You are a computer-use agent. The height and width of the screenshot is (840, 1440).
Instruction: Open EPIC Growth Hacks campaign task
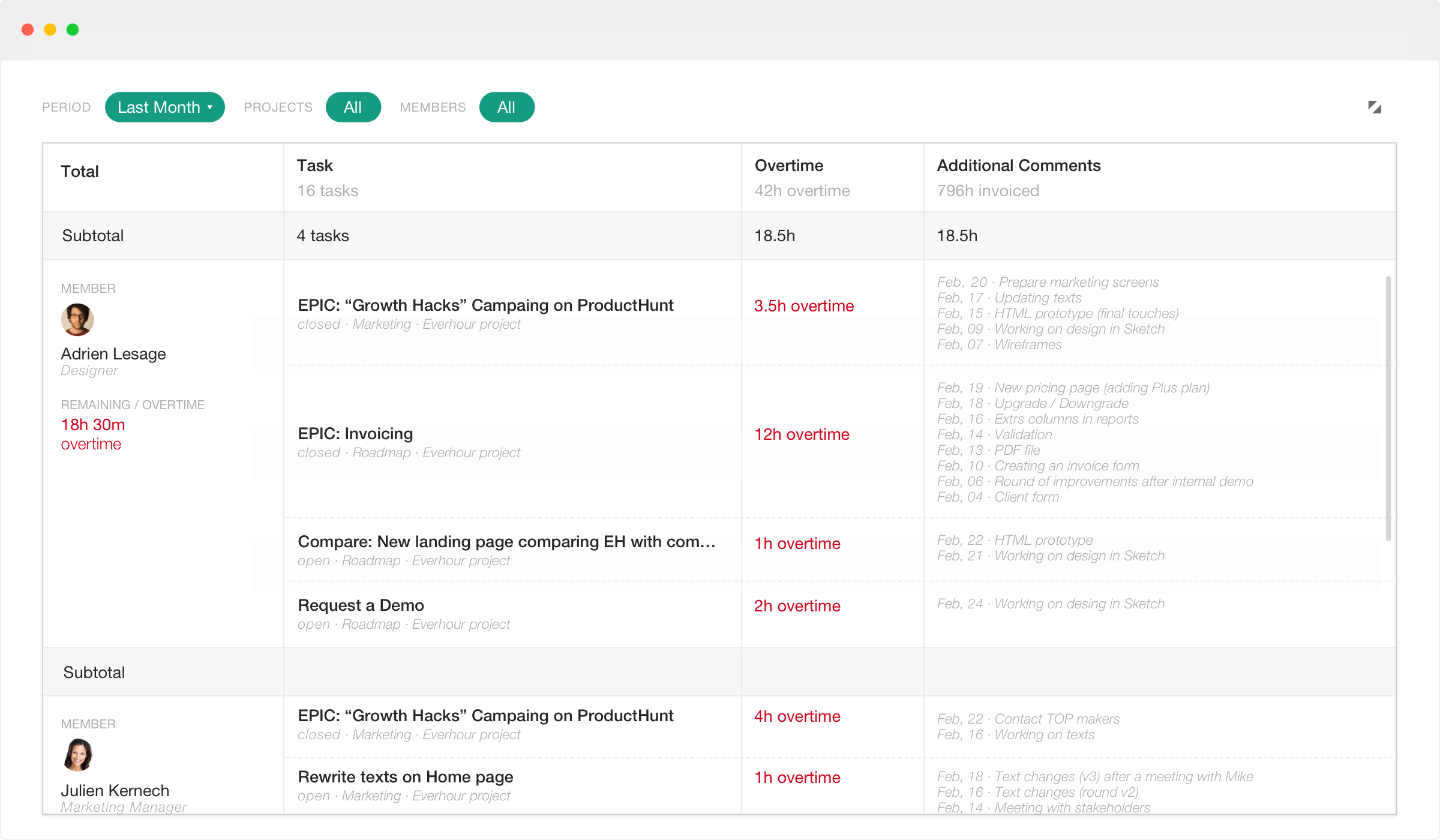pos(486,305)
